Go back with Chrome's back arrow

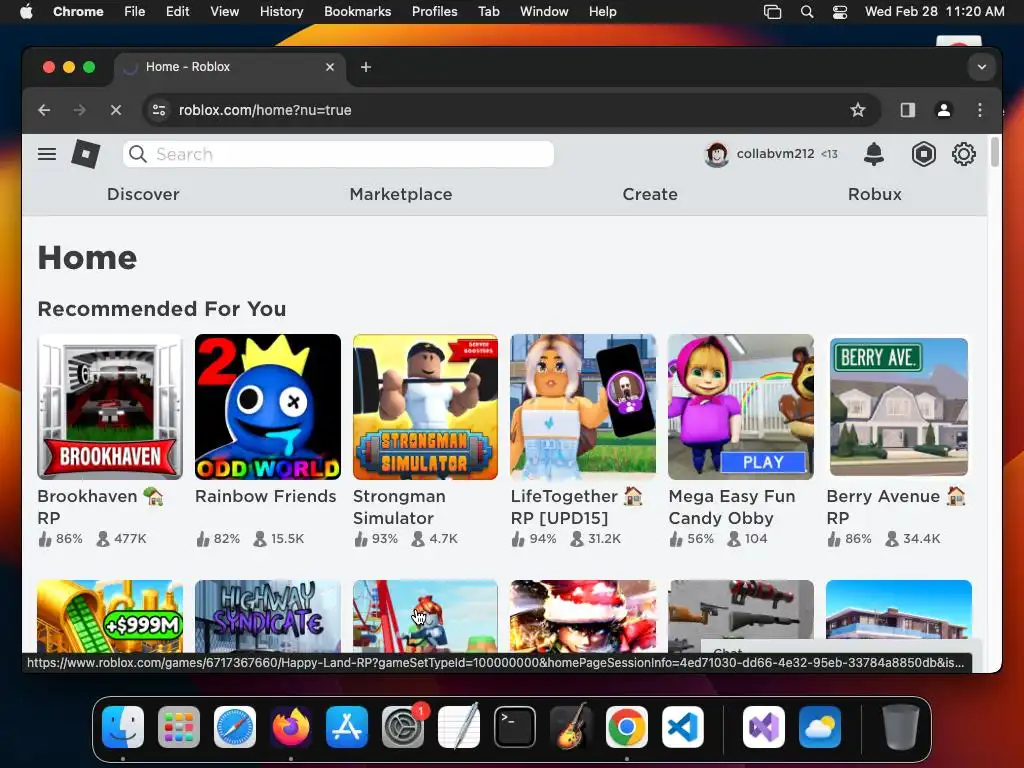point(44,110)
